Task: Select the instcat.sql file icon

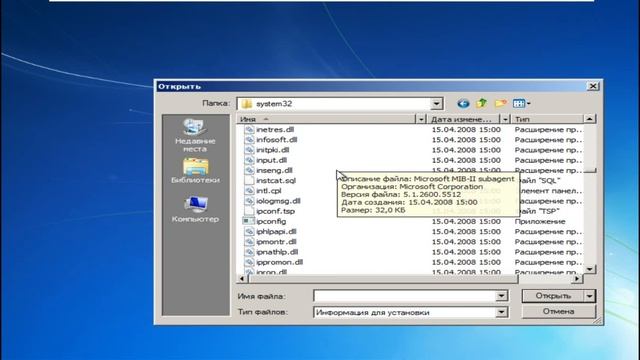Action: point(249,180)
